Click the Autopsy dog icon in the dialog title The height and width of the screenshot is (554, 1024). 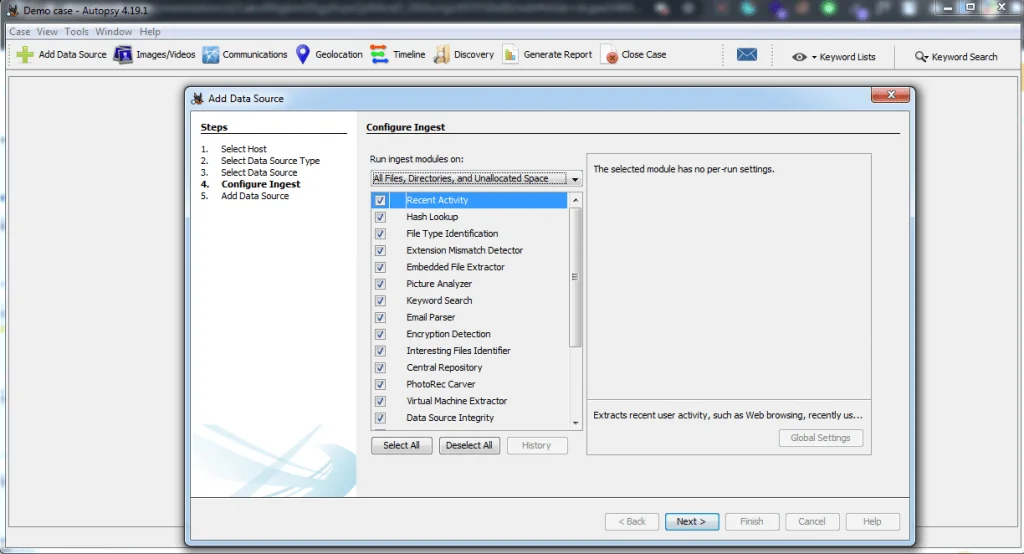pos(197,98)
